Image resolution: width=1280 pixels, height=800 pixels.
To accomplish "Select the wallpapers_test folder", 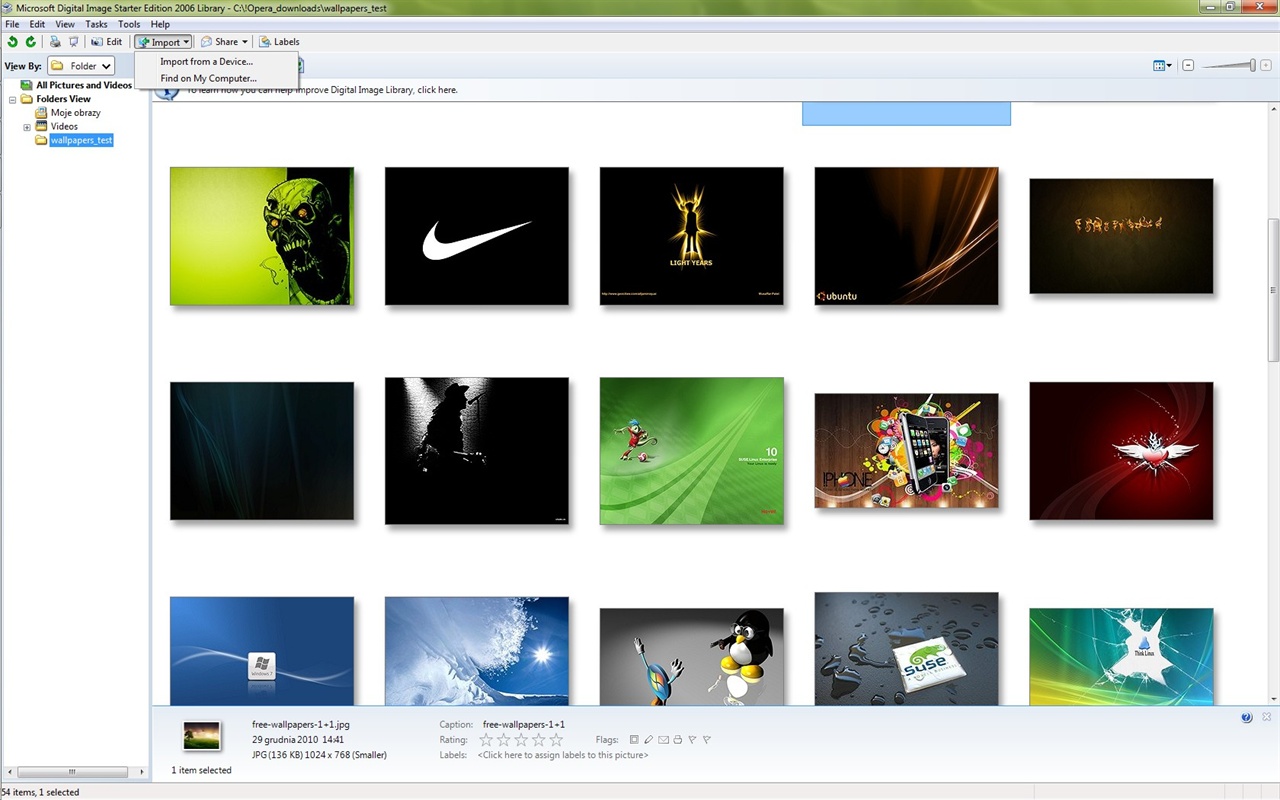I will coord(81,140).
